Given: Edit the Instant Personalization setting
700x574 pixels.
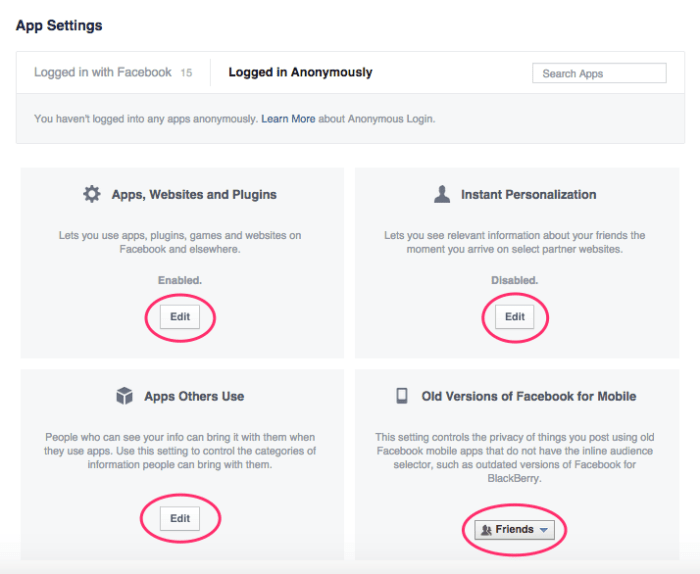Looking at the screenshot, I should tap(514, 317).
